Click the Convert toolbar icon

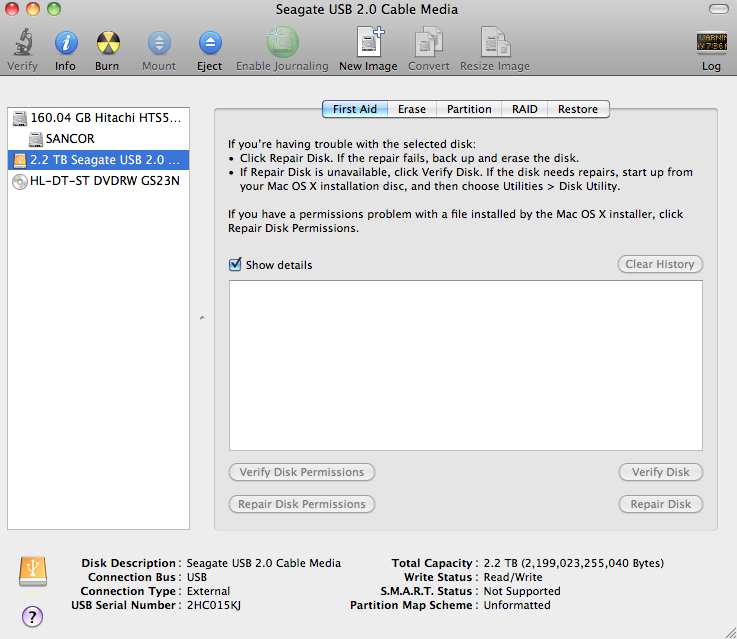tap(429, 42)
